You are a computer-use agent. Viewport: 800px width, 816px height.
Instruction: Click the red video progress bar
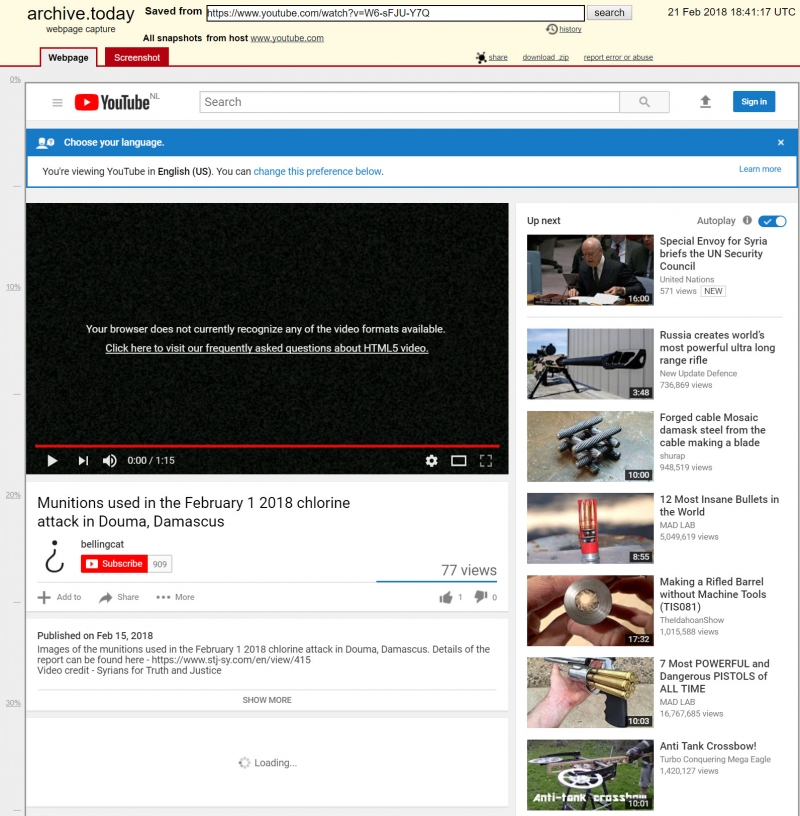click(267, 446)
